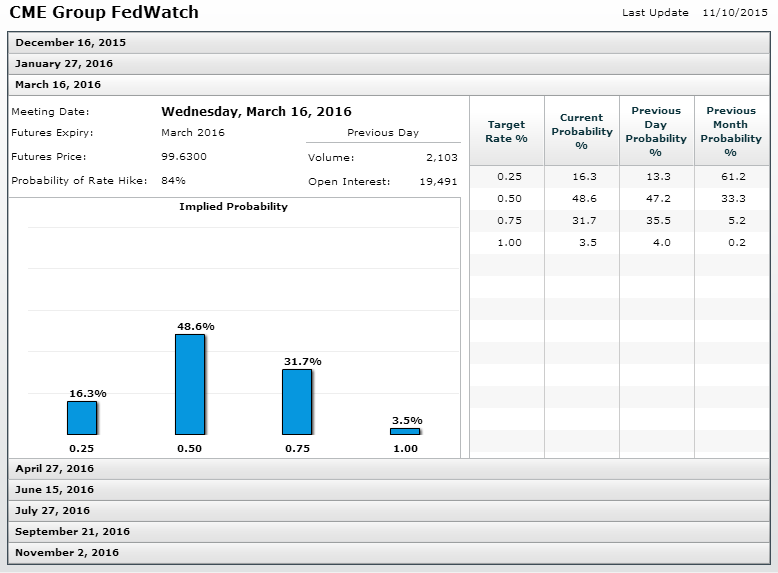Select the 0.25 bar in chart
778x573 pixels.
click(x=82, y=418)
